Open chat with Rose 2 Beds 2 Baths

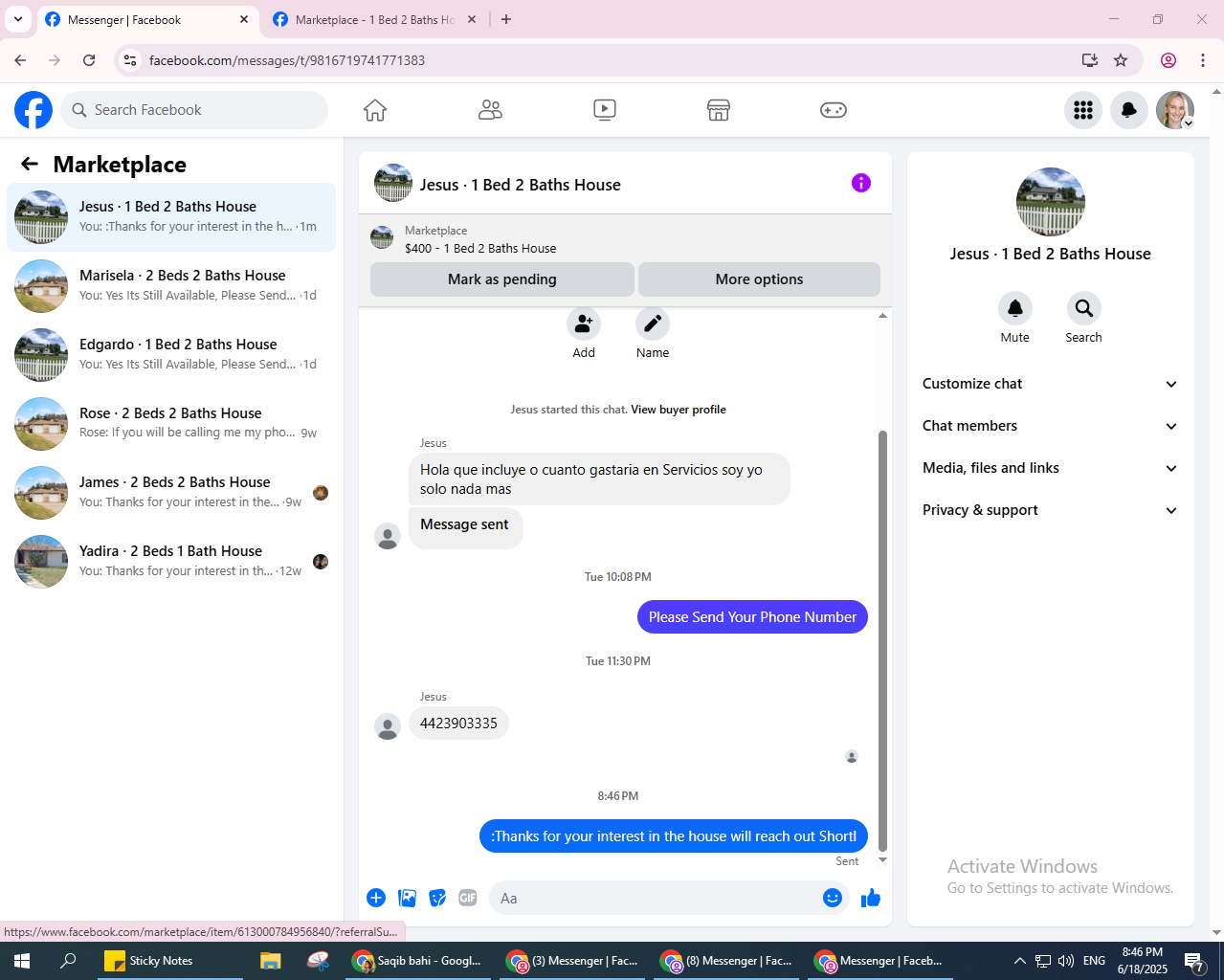[x=171, y=424]
